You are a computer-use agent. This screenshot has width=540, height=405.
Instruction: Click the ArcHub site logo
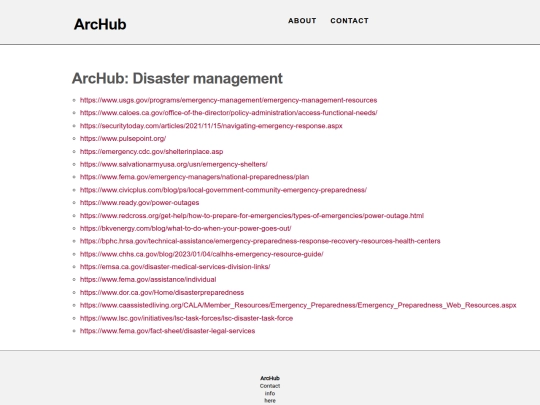point(100,24)
